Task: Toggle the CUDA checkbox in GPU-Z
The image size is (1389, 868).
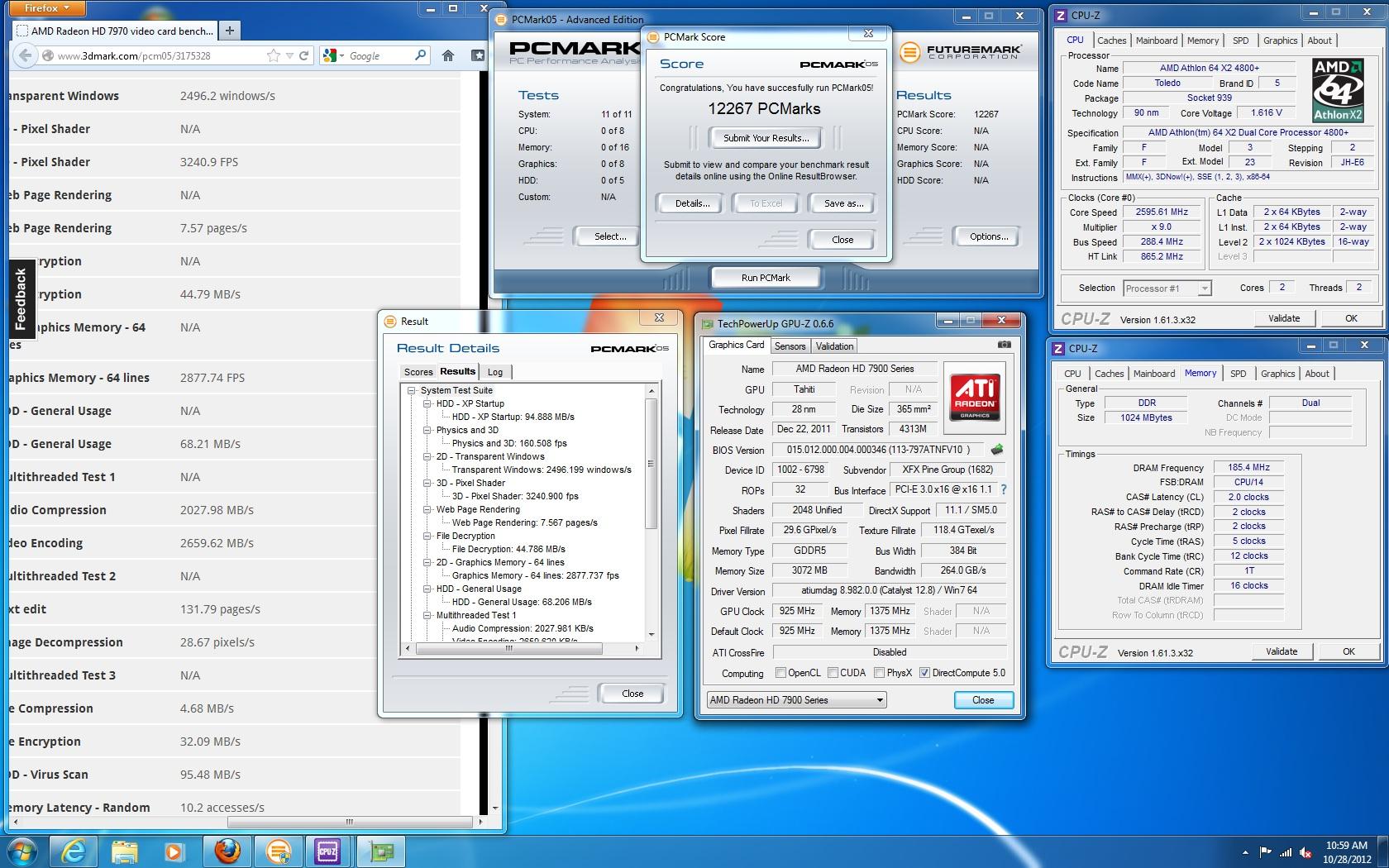Action: coord(833,673)
